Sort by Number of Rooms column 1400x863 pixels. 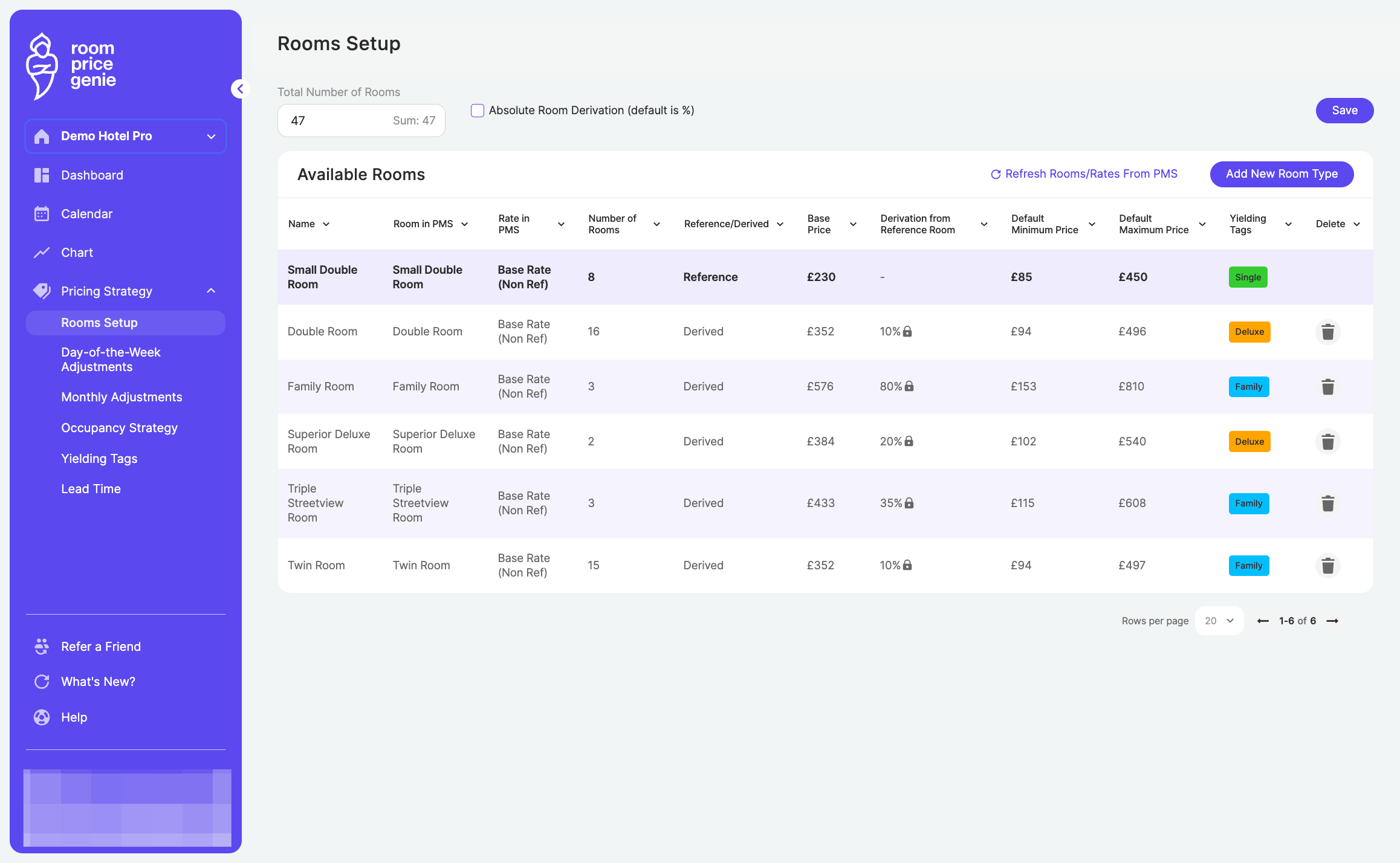(624, 224)
